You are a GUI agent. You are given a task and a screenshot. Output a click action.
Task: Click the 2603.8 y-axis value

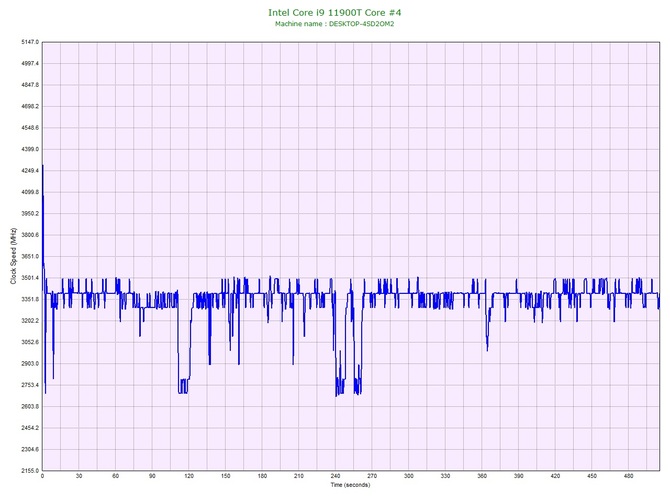pyautogui.click(x=30, y=406)
